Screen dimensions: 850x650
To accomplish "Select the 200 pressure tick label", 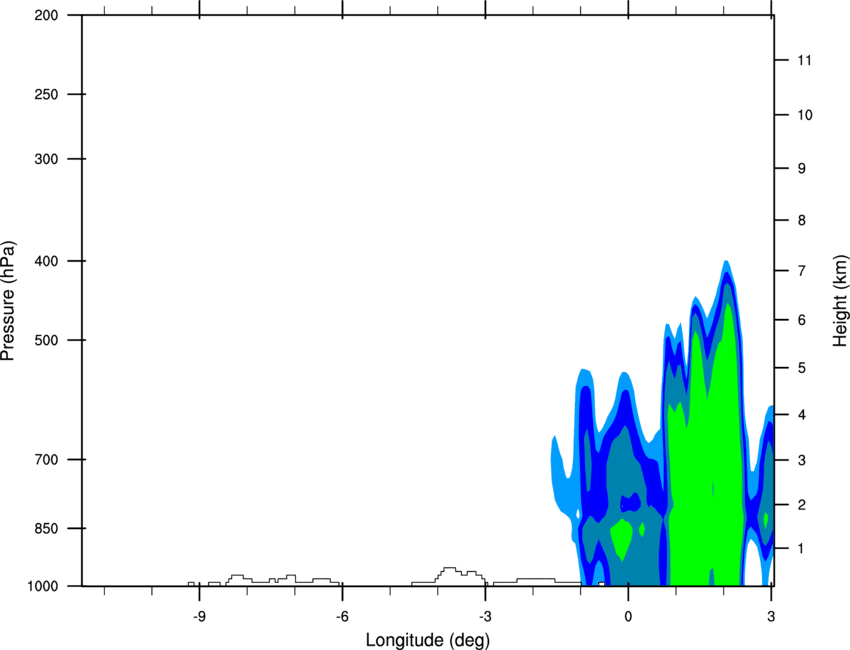I will (x=46, y=15).
